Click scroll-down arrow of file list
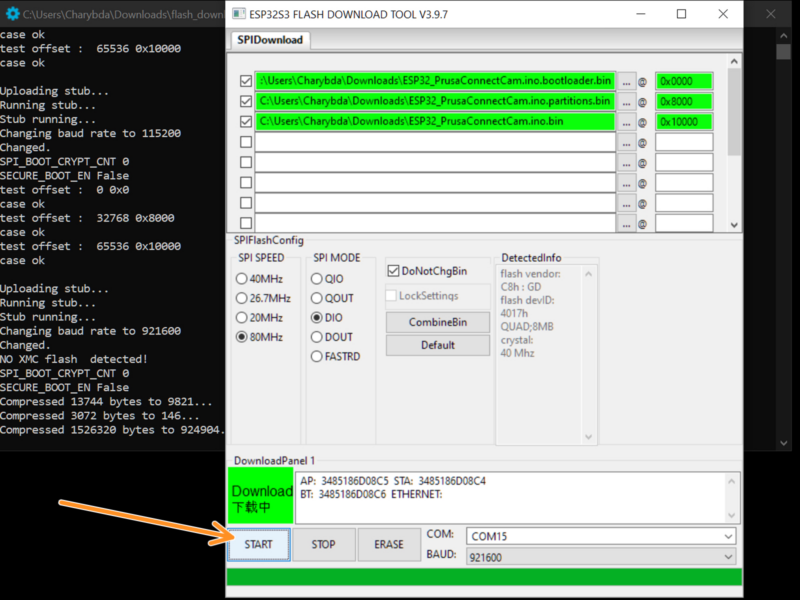This screenshot has width=800, height=600. (734, 226)
